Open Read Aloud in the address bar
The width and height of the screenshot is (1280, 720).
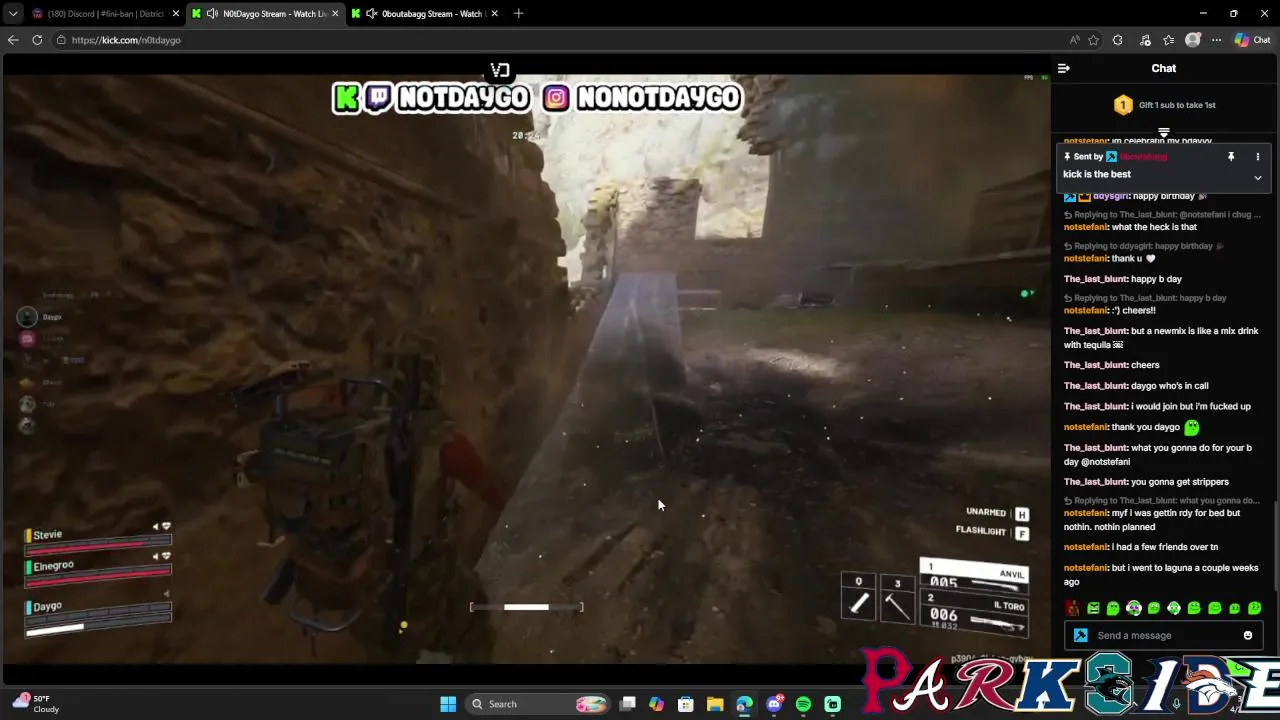coord(1074,40)
